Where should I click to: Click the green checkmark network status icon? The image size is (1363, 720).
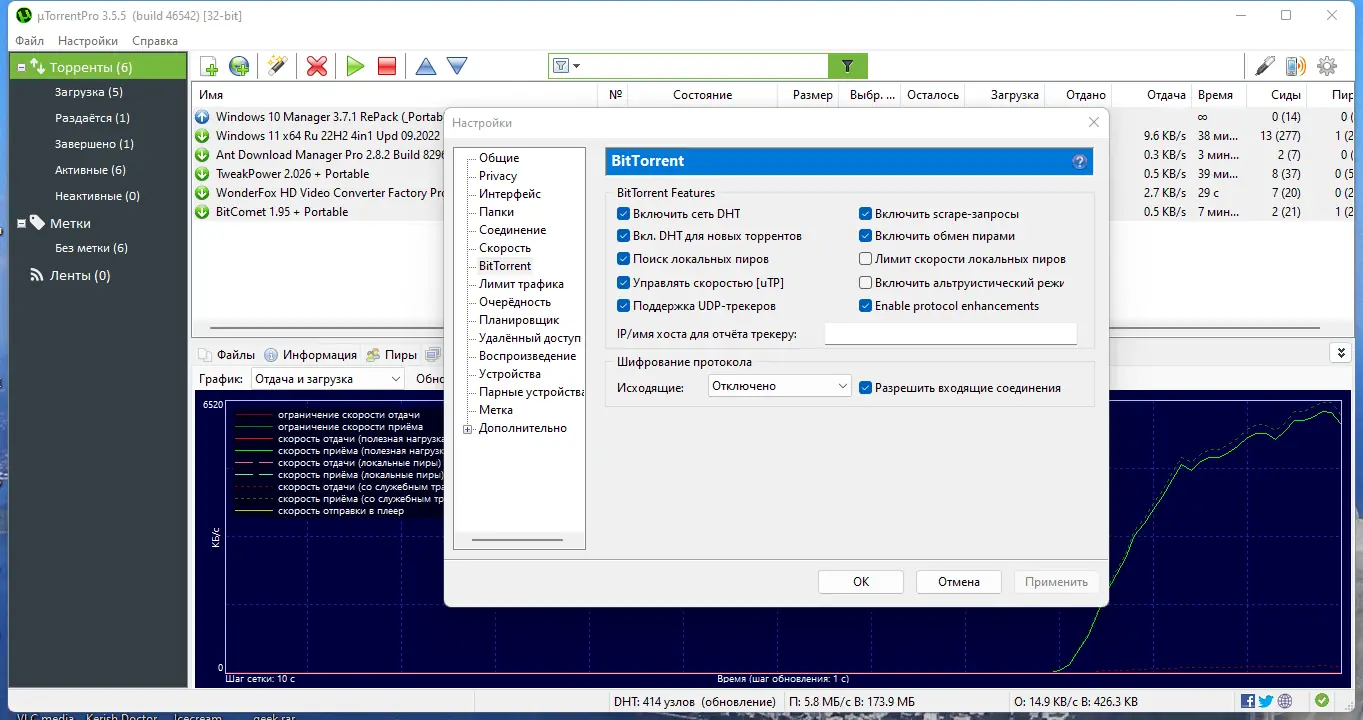pyautogui.click(x=1322, y=701)
